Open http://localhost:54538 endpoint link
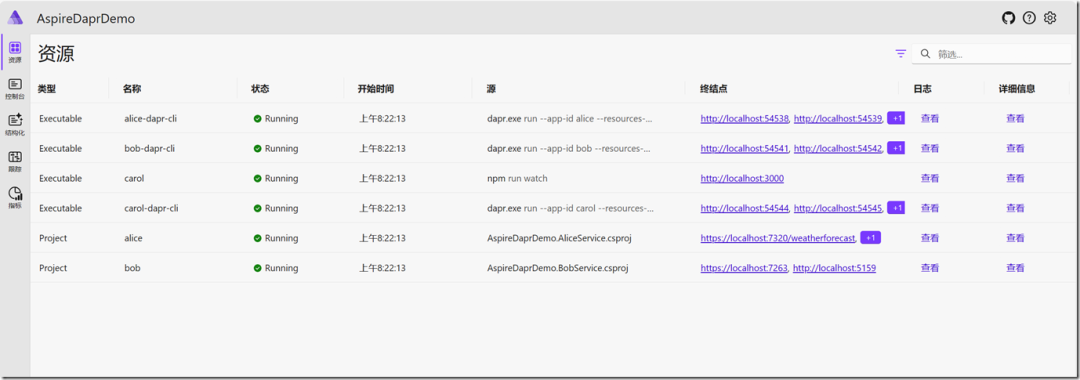Image resolution: width=1080 pixels, height=380 pixels. (x=745, y=118)
